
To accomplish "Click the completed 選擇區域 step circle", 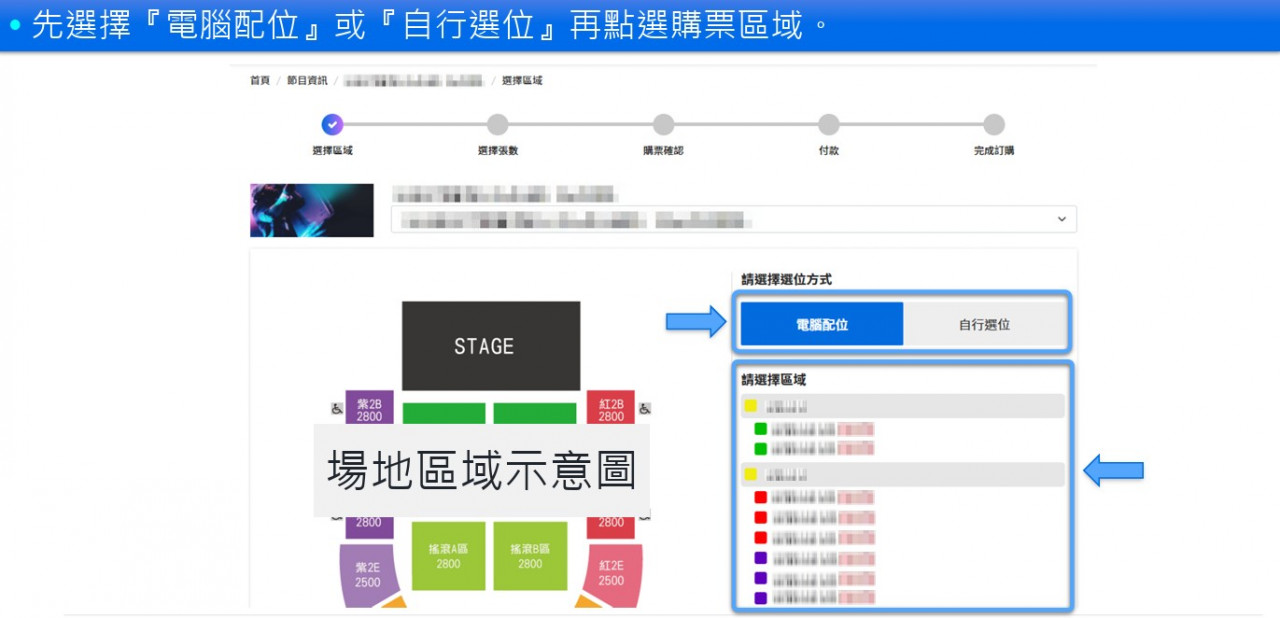I will pyautogui.click(x=332, y=124).
